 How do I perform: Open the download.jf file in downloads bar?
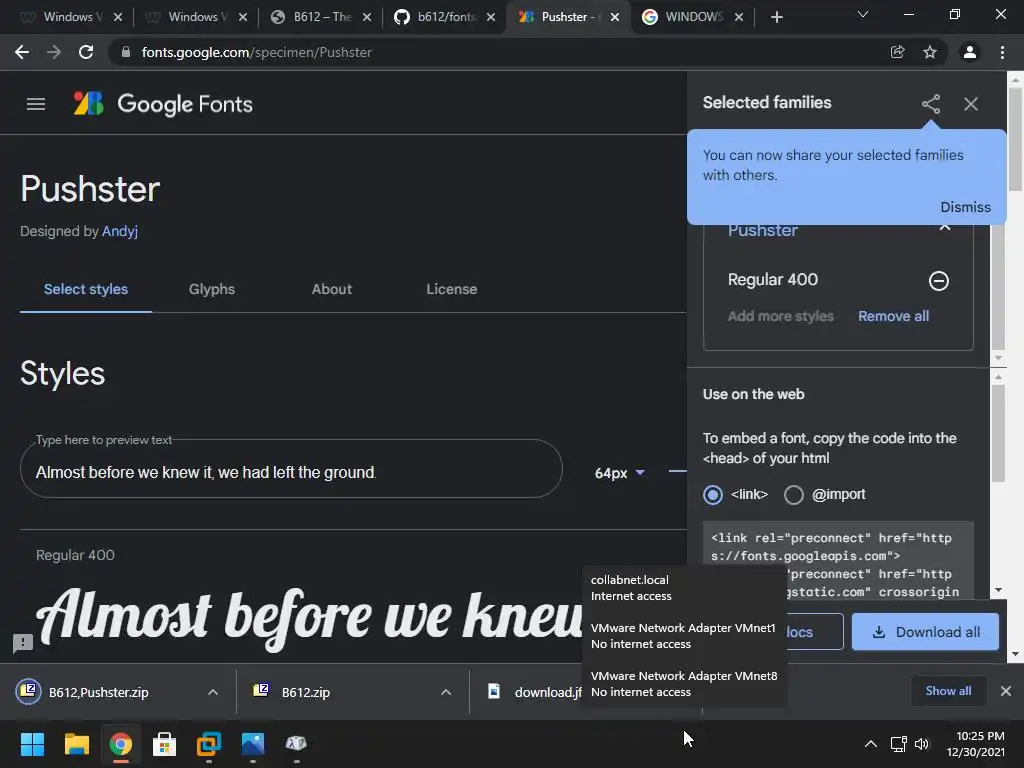[x=536, y=692]
